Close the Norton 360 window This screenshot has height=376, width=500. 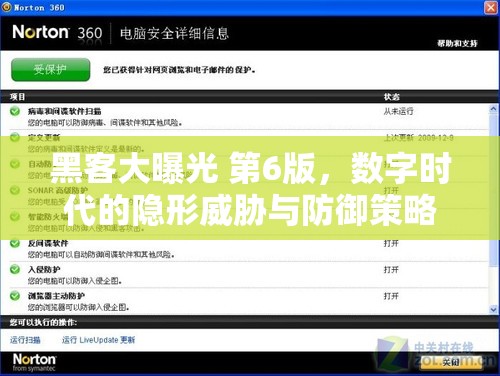[x=491, y=7]
